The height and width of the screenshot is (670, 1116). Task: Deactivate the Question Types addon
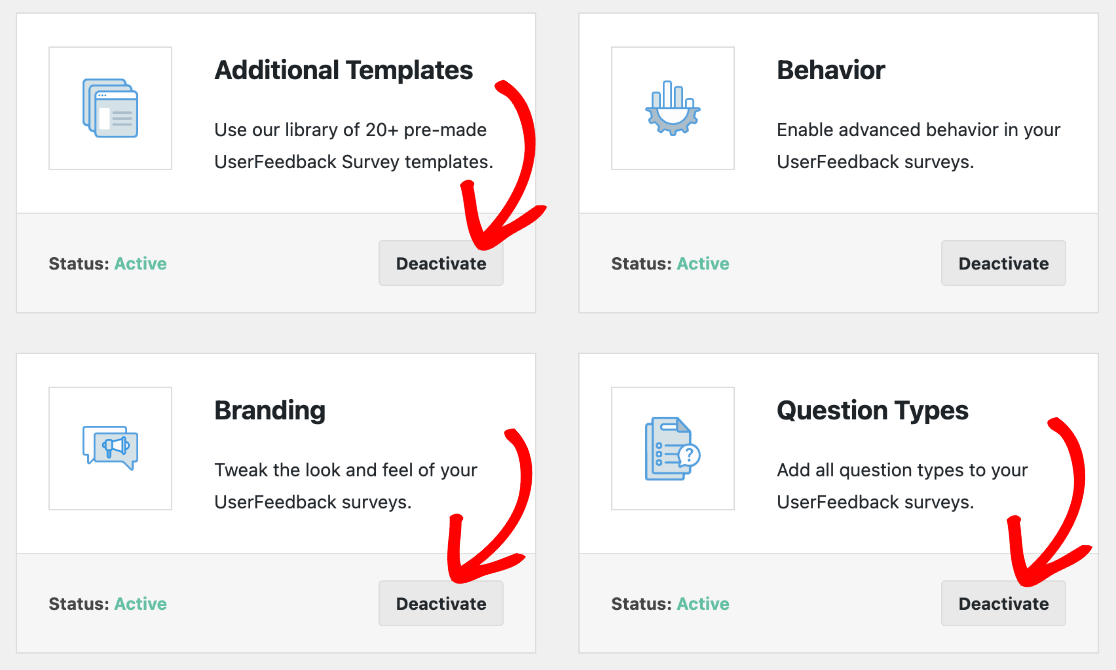pos(1003,604)
